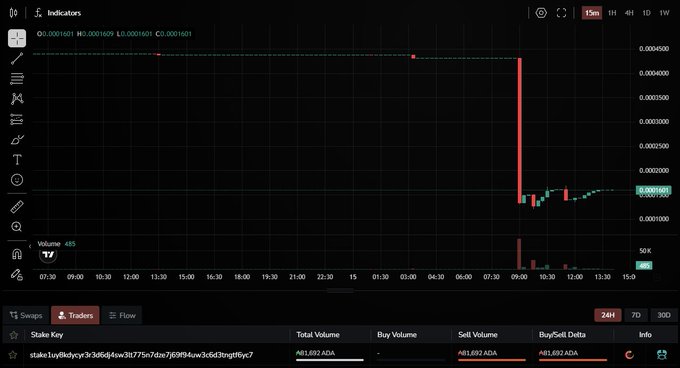680x368 pixels.
Task: Select the forecasting and measurement tool
Action: [x=17, y=119]
